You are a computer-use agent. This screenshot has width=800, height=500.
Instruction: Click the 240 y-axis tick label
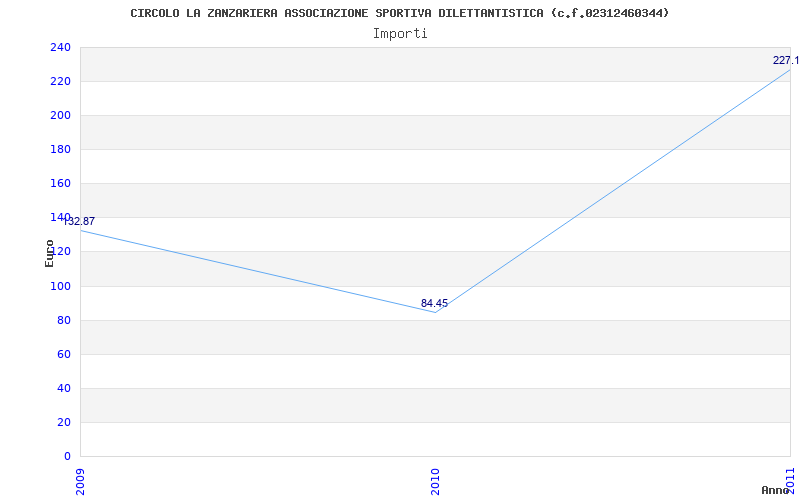pyautogui.click(x=60, y=47)
